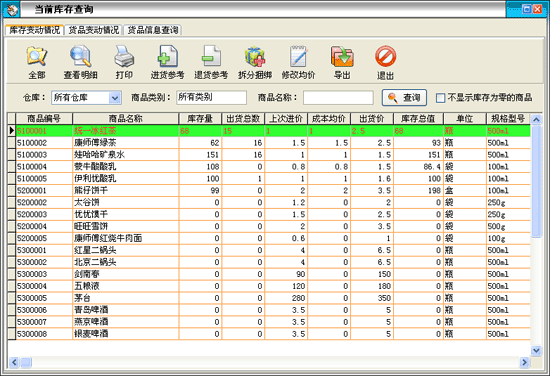This screenshot has height=376, width=550.
Task: Click the 打印 printer icon
Action: 124,56
